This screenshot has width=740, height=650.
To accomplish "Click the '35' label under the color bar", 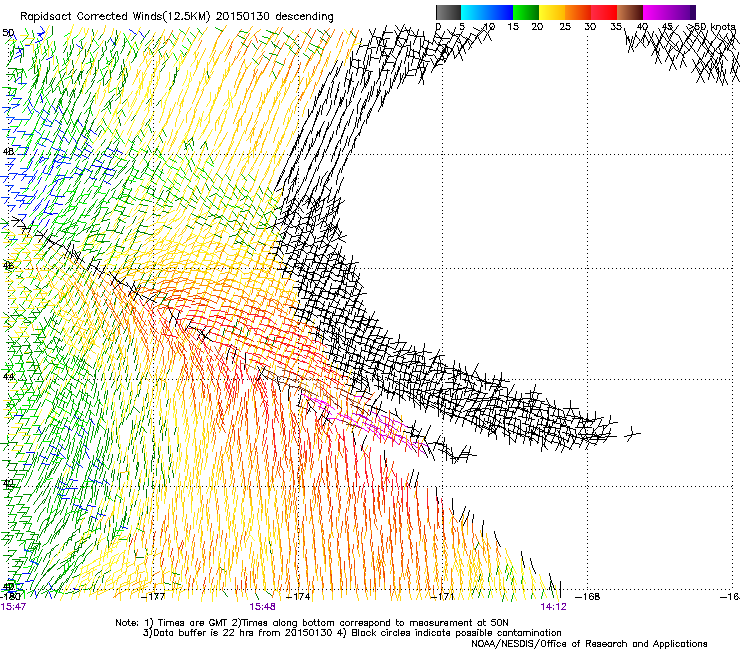I will click(616, 27).
